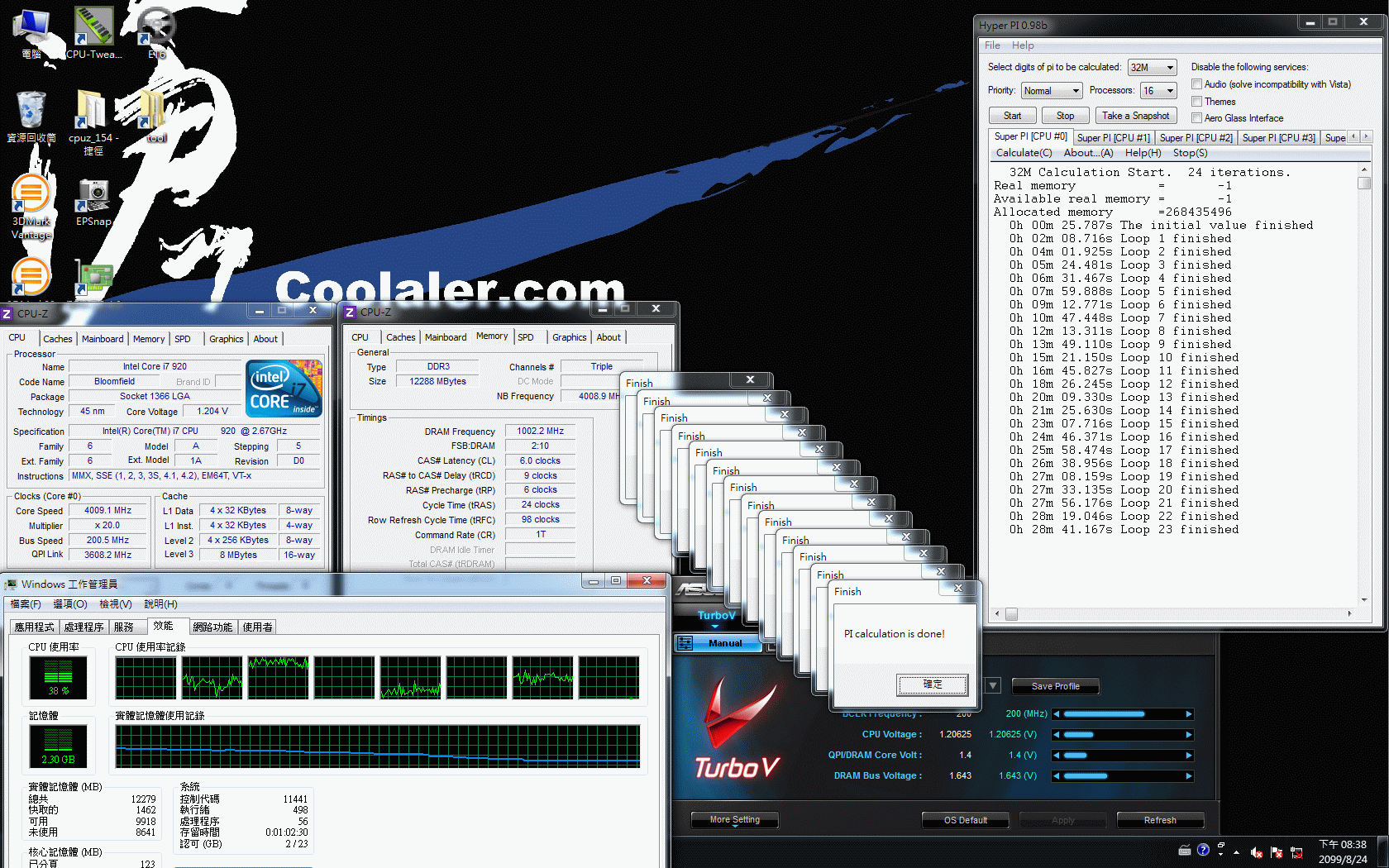
Task: Open the Computer (電腦) desktop icon
Action: click(x=31, y=33)
